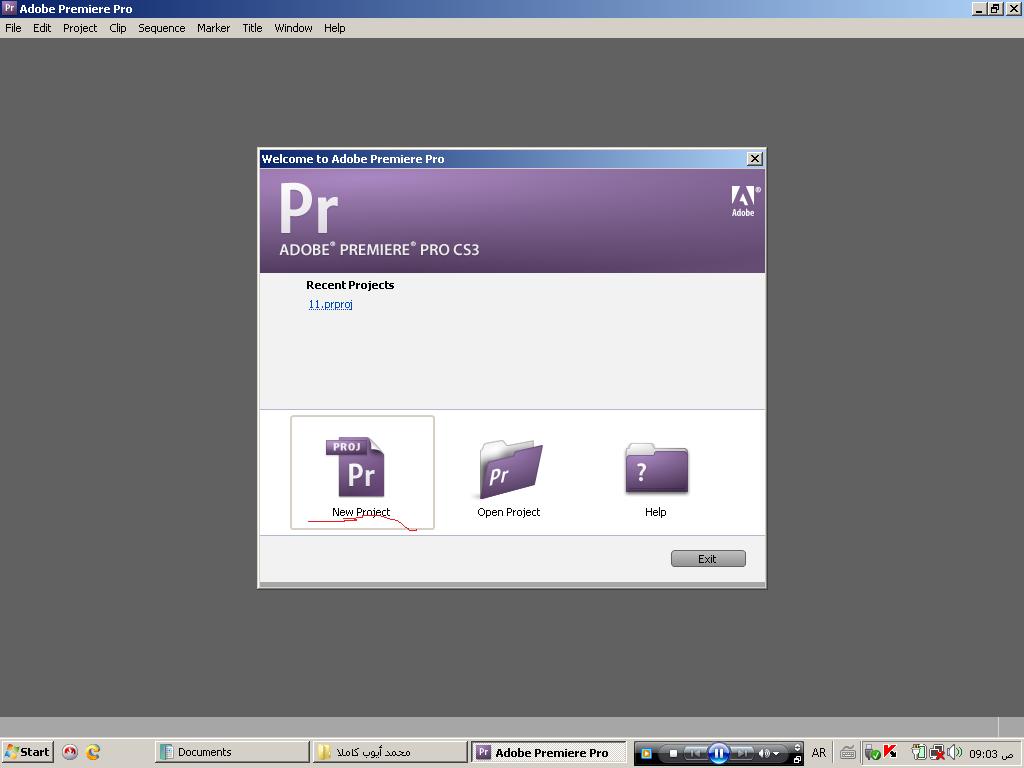This screenshot has height=768, width=1024.
Task: Click the Safely Remove Hardware tray icon
Action: (x=872, y=753)
